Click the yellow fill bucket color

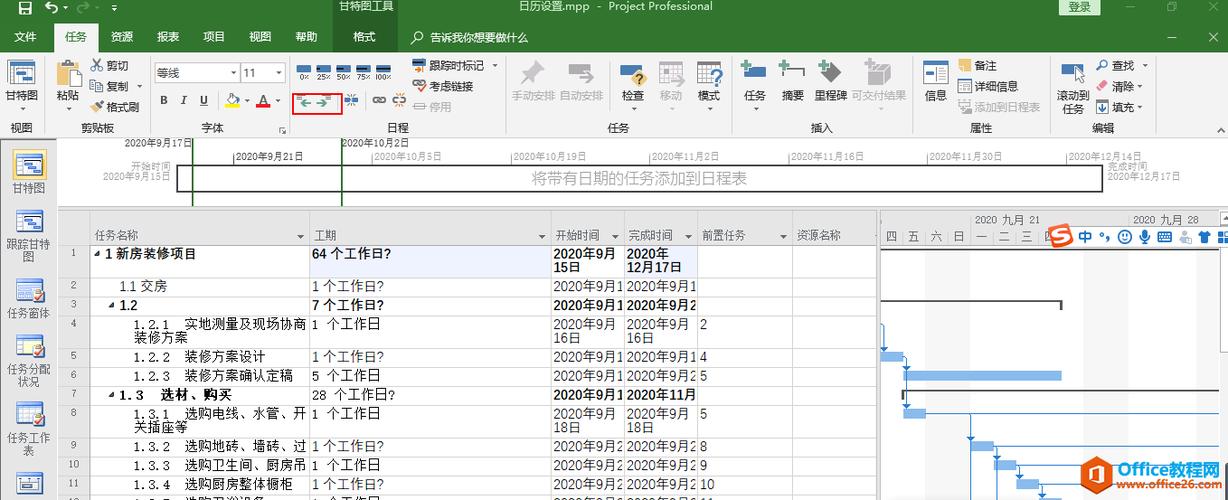(232, 100)
